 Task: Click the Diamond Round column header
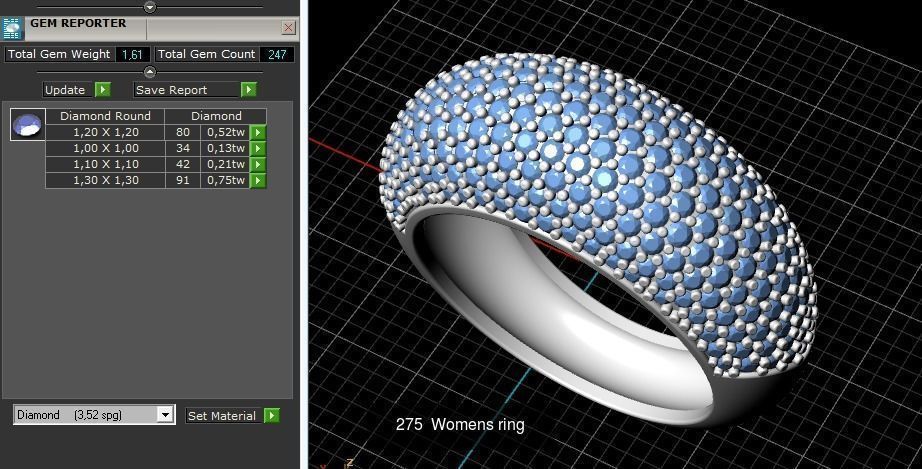point(105,116)
